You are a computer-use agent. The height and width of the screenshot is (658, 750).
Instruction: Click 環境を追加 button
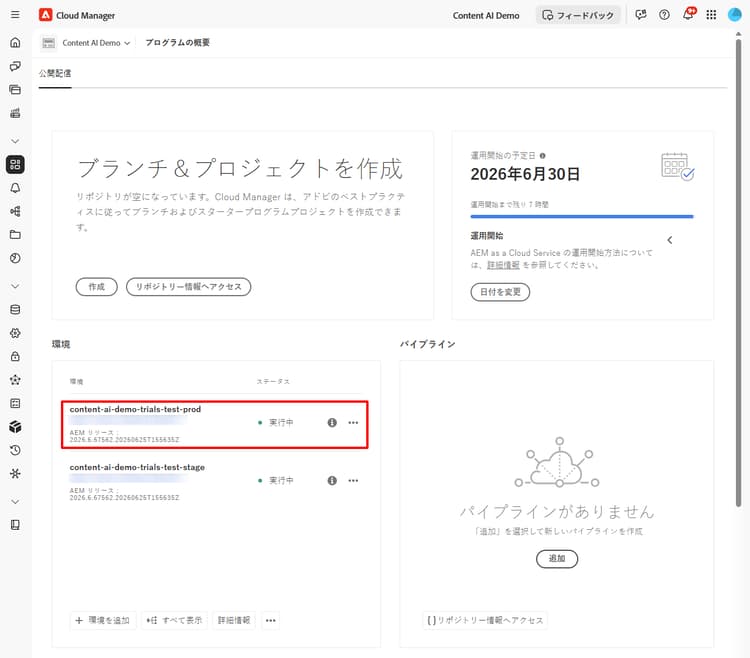click(103, 620)
